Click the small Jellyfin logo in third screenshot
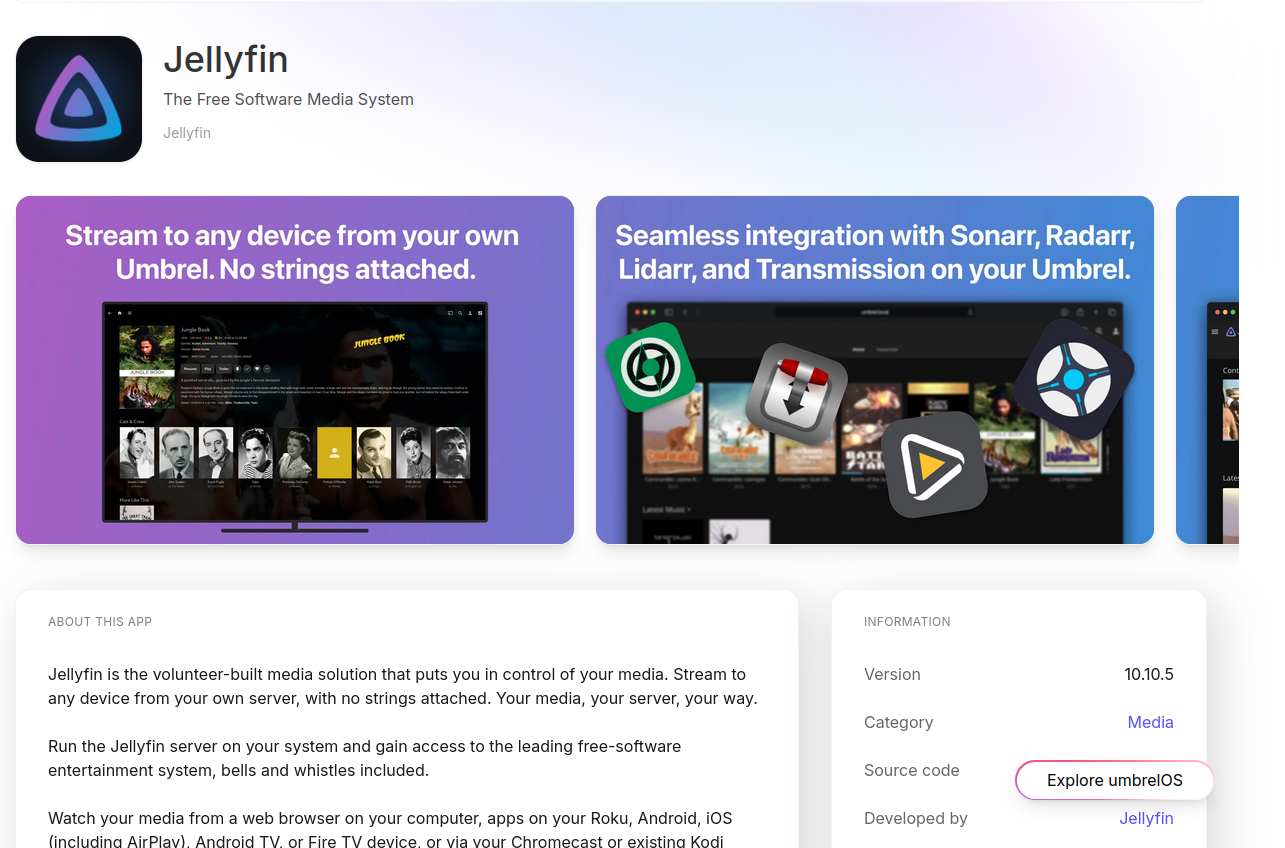The height and width of the screenshot is (848, 1285). coord(1231,332)
